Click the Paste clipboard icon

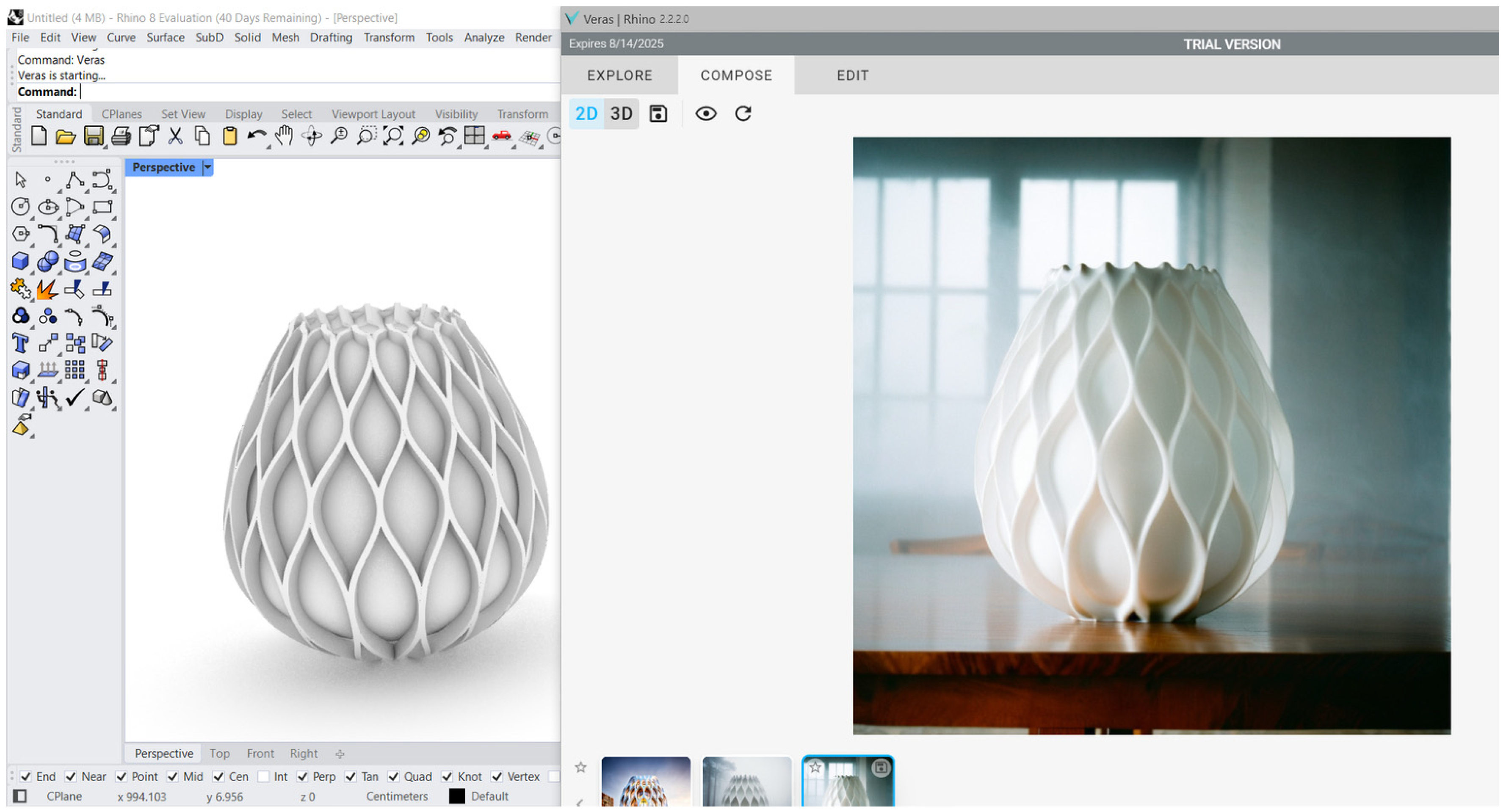pyautogui.click(x=230, y=136)
